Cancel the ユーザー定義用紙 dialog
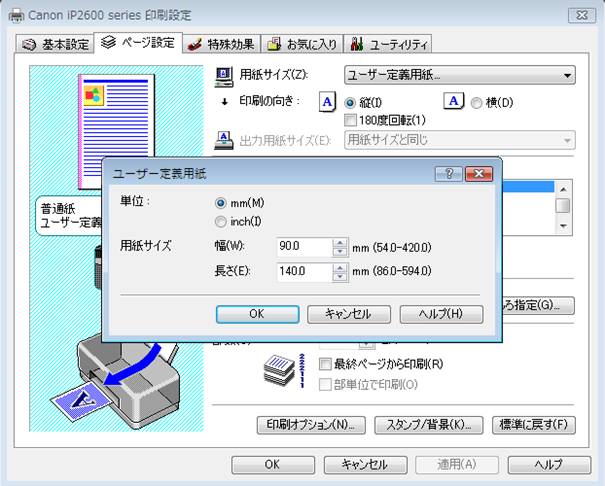Viewport: 605px width, 486px height. 349,314
